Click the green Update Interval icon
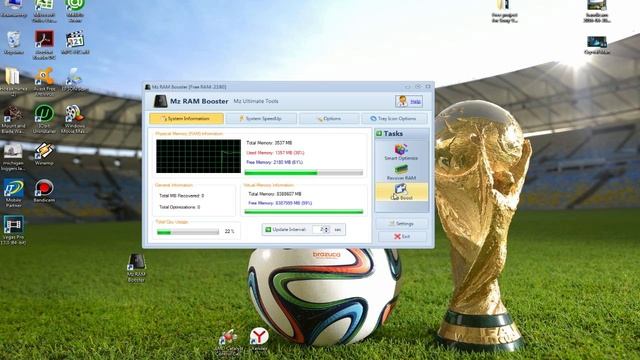 click(x=268, y=230)
